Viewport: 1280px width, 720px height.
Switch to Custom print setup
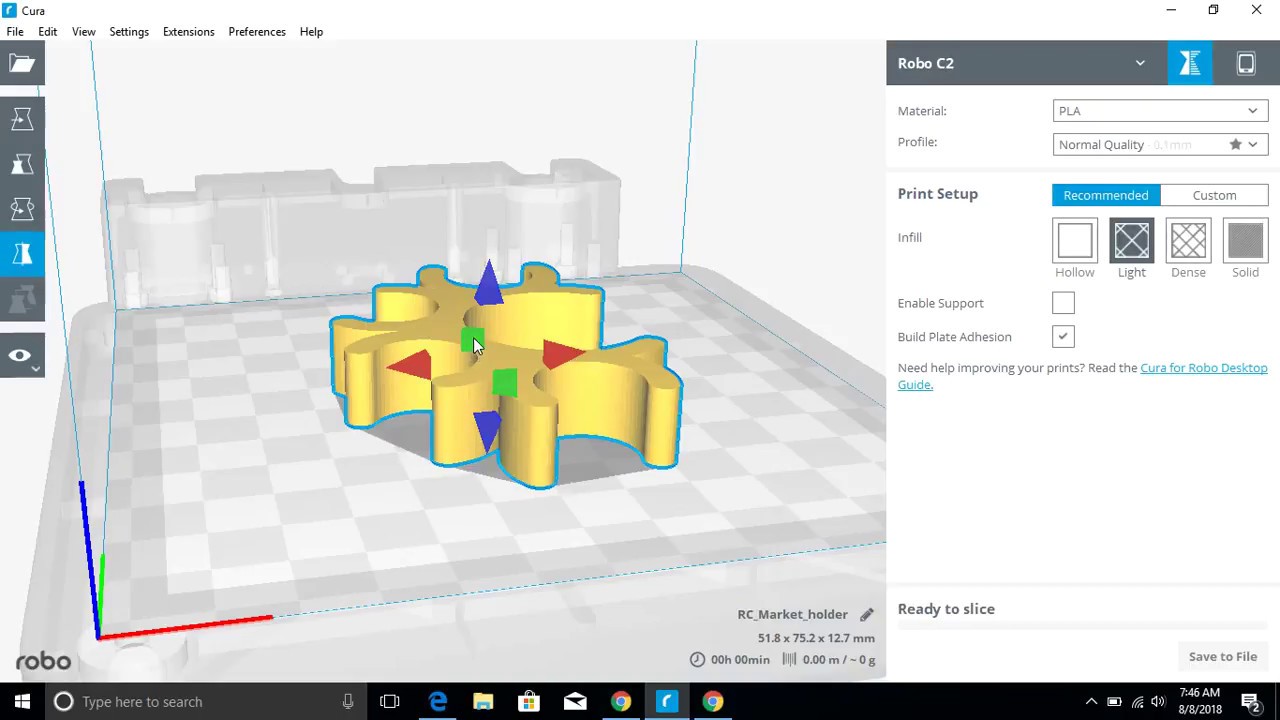click(x=1214, y=195)
